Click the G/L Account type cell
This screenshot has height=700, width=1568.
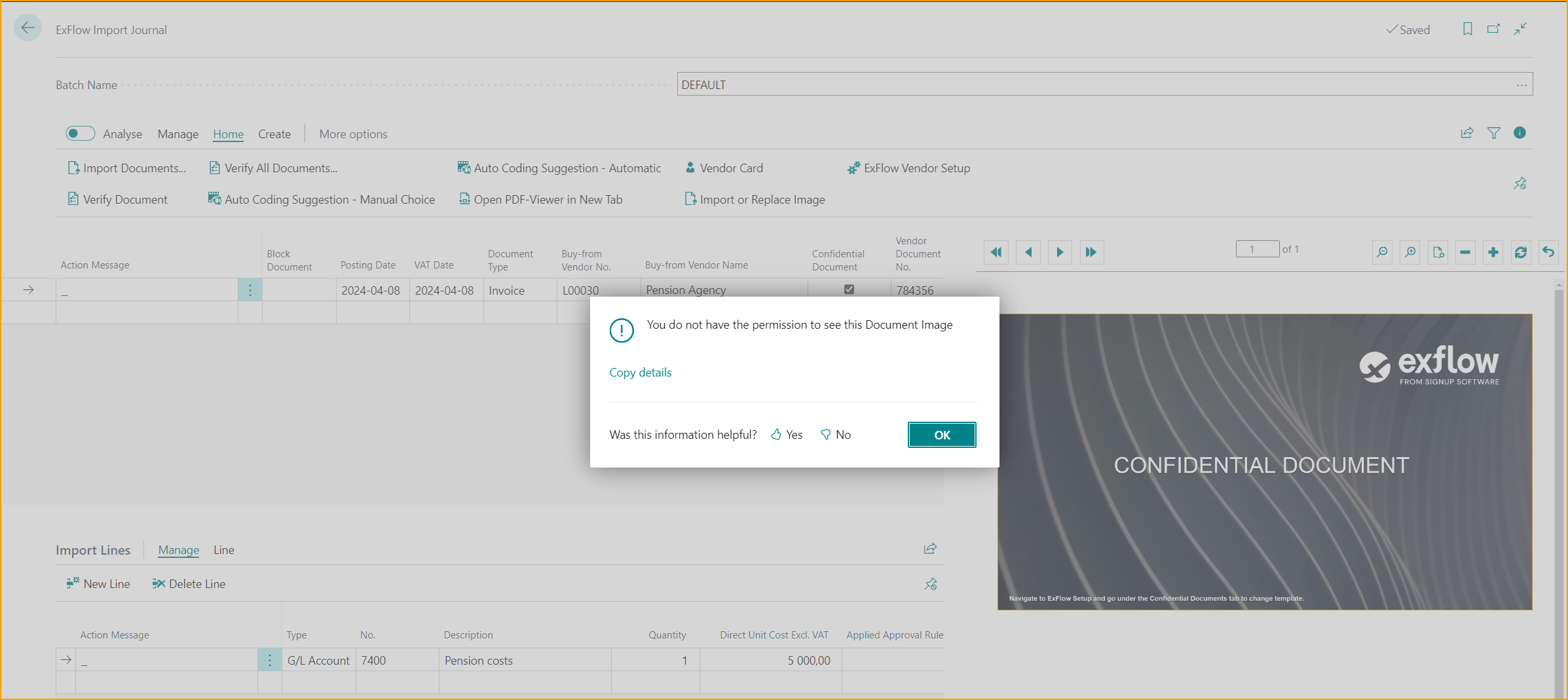(318, 660)
